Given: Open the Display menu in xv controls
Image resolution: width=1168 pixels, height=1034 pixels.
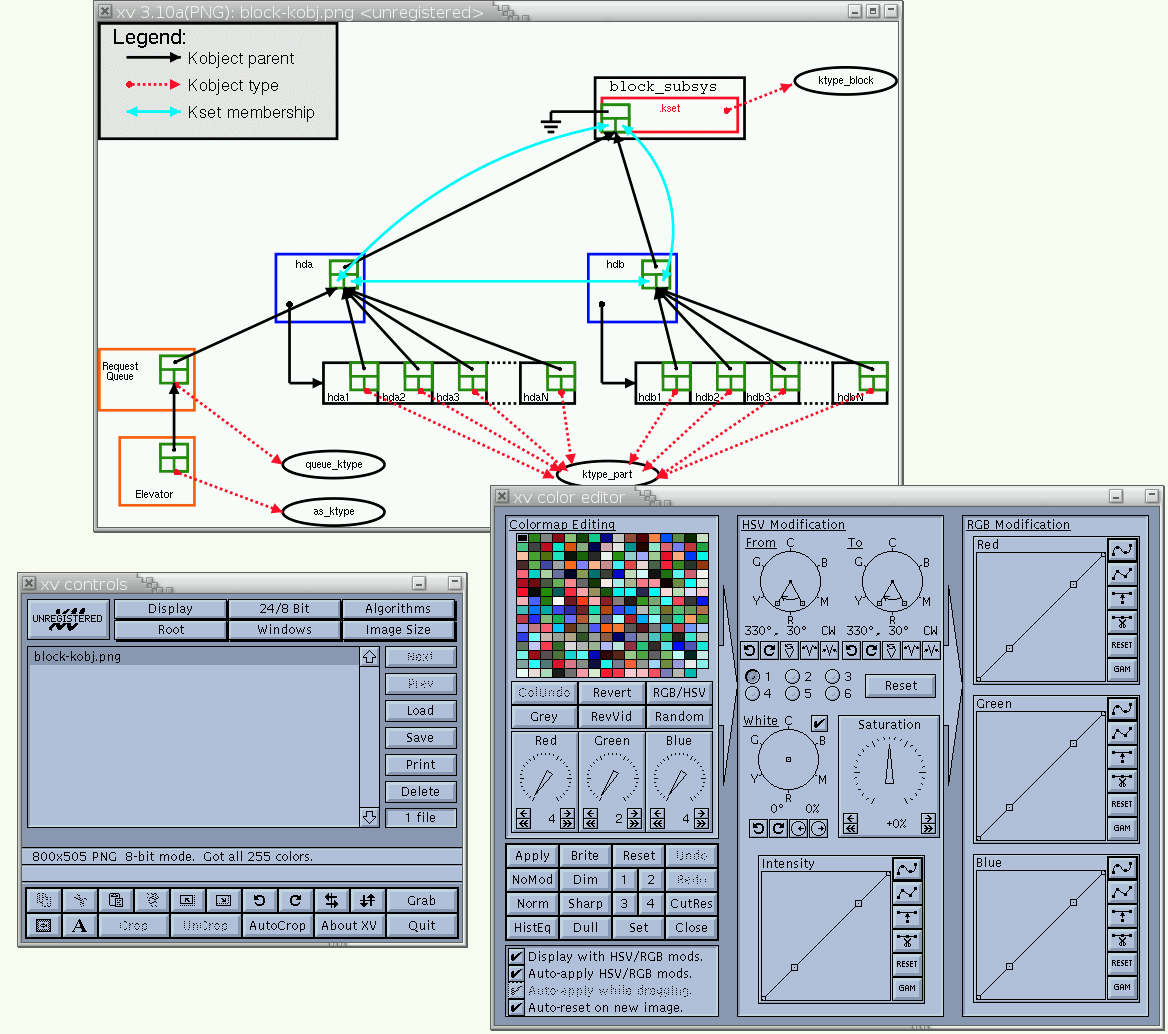Looking at the screenshot, I should click(170, 608).
